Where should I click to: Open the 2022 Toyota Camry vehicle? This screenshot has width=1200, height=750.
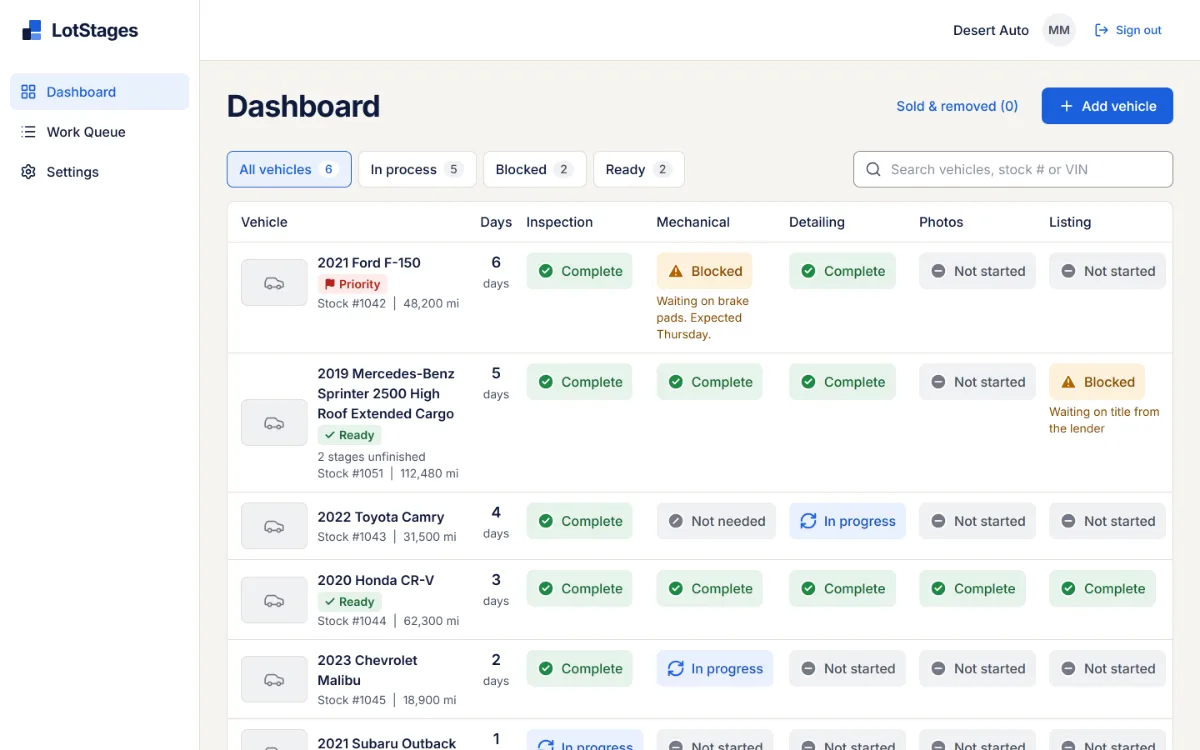pyautogui.click(x=381, y=517)
